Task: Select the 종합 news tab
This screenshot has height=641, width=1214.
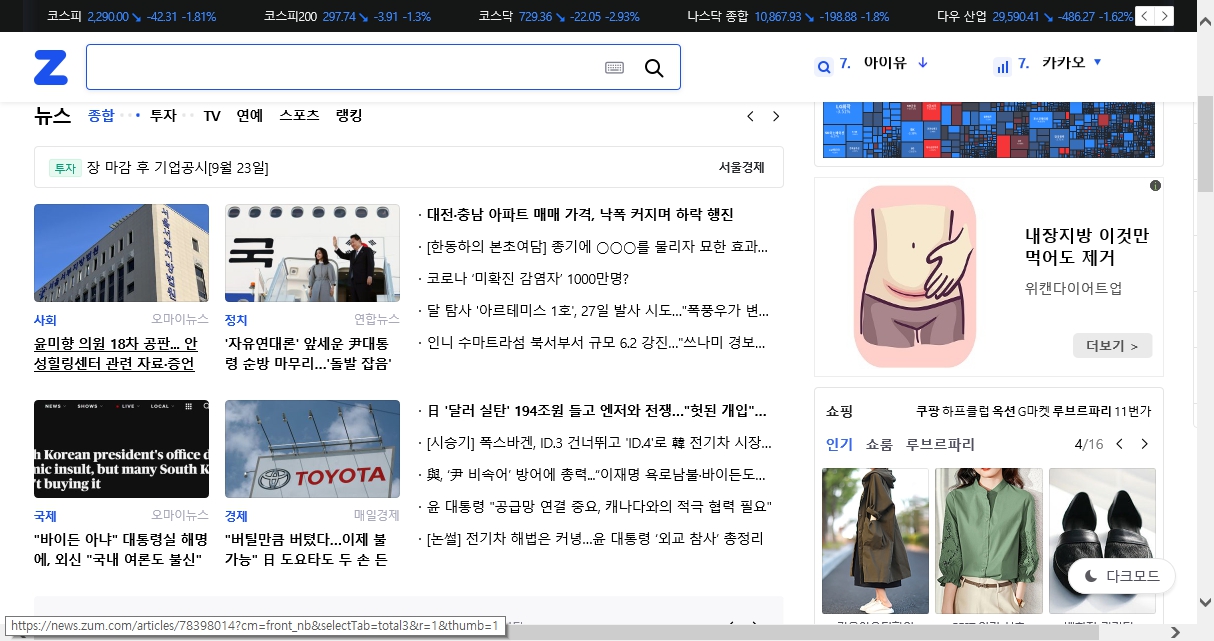Action: coord(101,116)
